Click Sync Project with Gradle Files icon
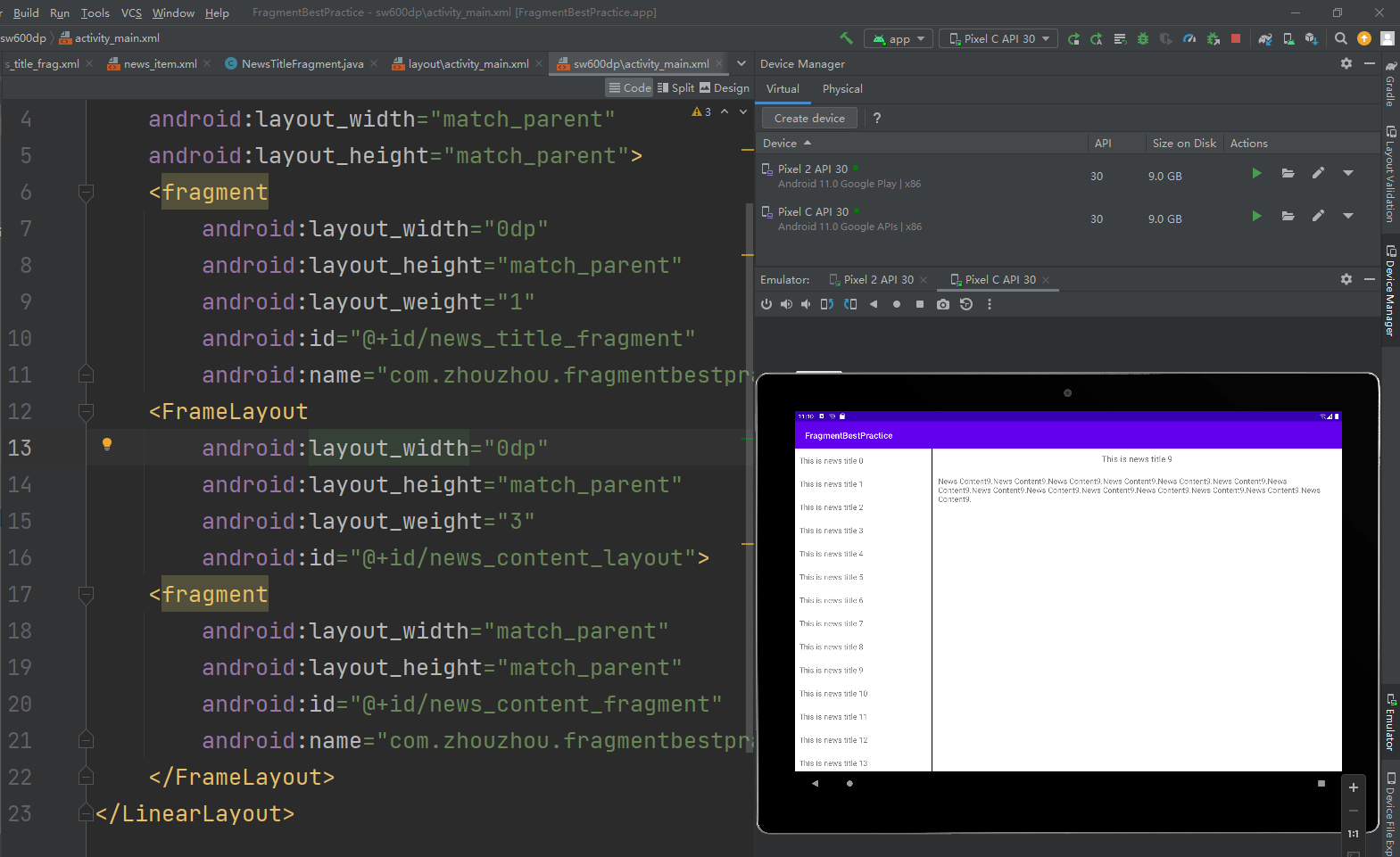 1265,38
